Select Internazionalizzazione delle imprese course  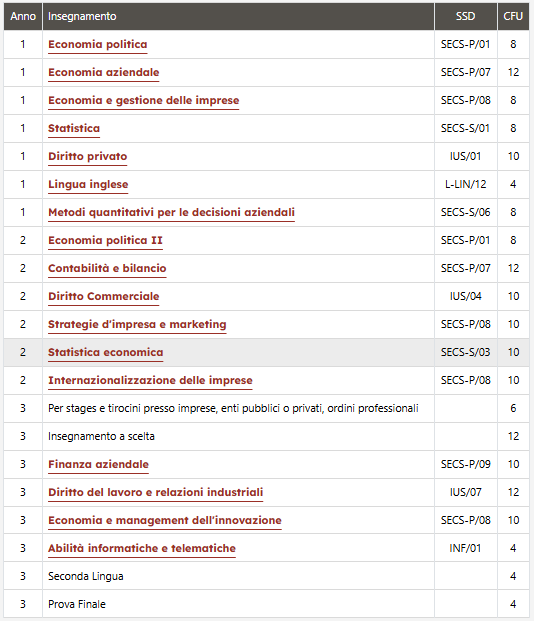[x=150, y=380]
